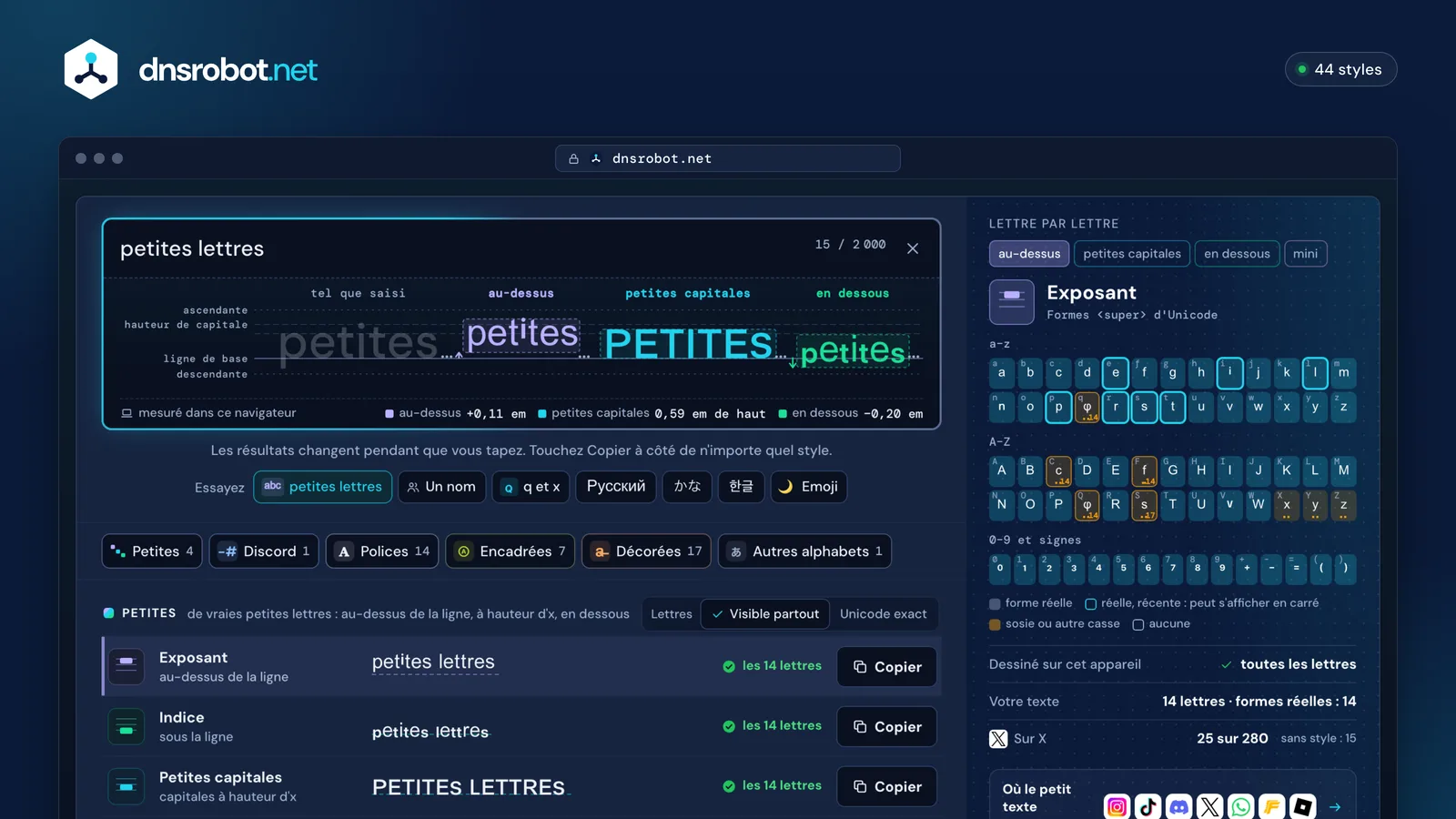Open the X app icon in footer card

1209,806
